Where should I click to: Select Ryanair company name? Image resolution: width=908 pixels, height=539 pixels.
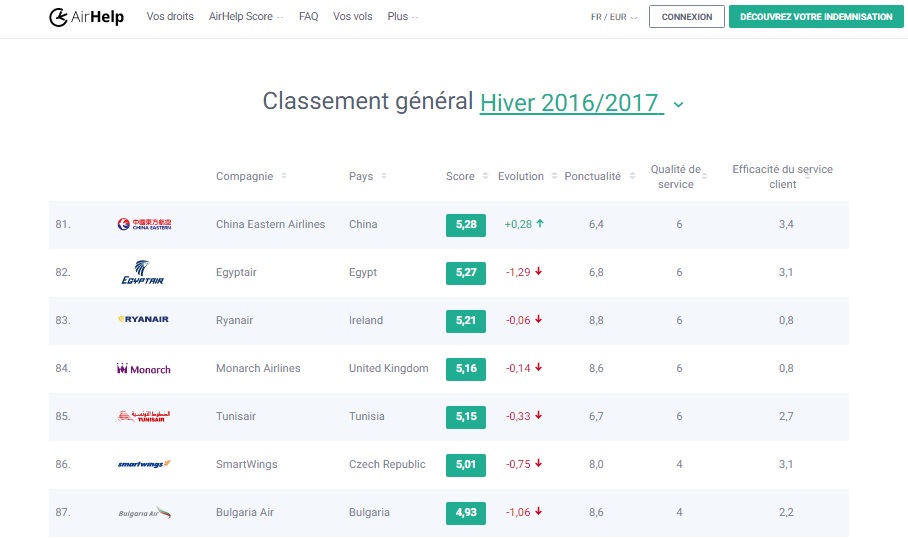click(235, 321)
